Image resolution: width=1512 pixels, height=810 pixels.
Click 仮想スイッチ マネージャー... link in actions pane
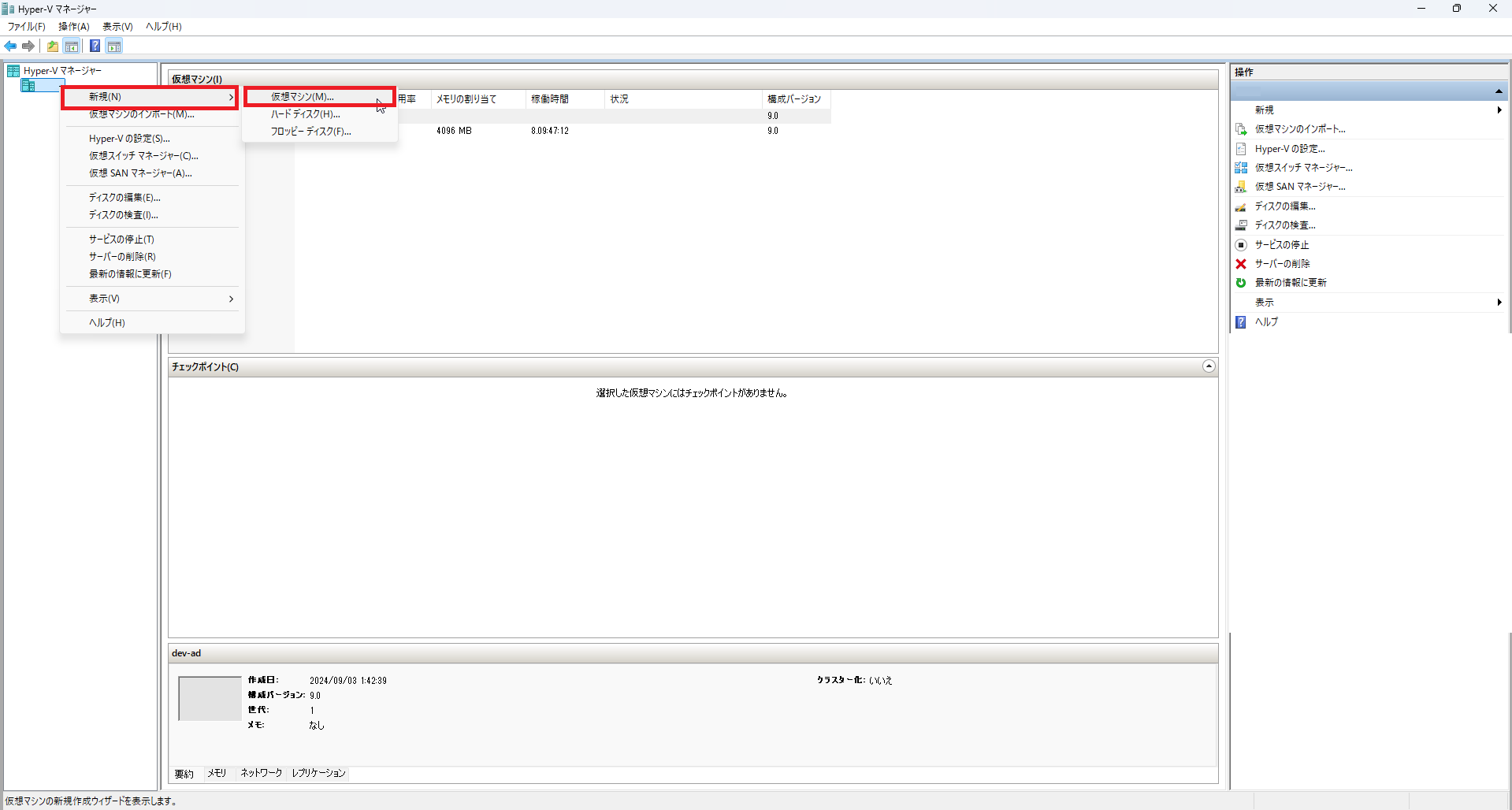click(1303, 168)
